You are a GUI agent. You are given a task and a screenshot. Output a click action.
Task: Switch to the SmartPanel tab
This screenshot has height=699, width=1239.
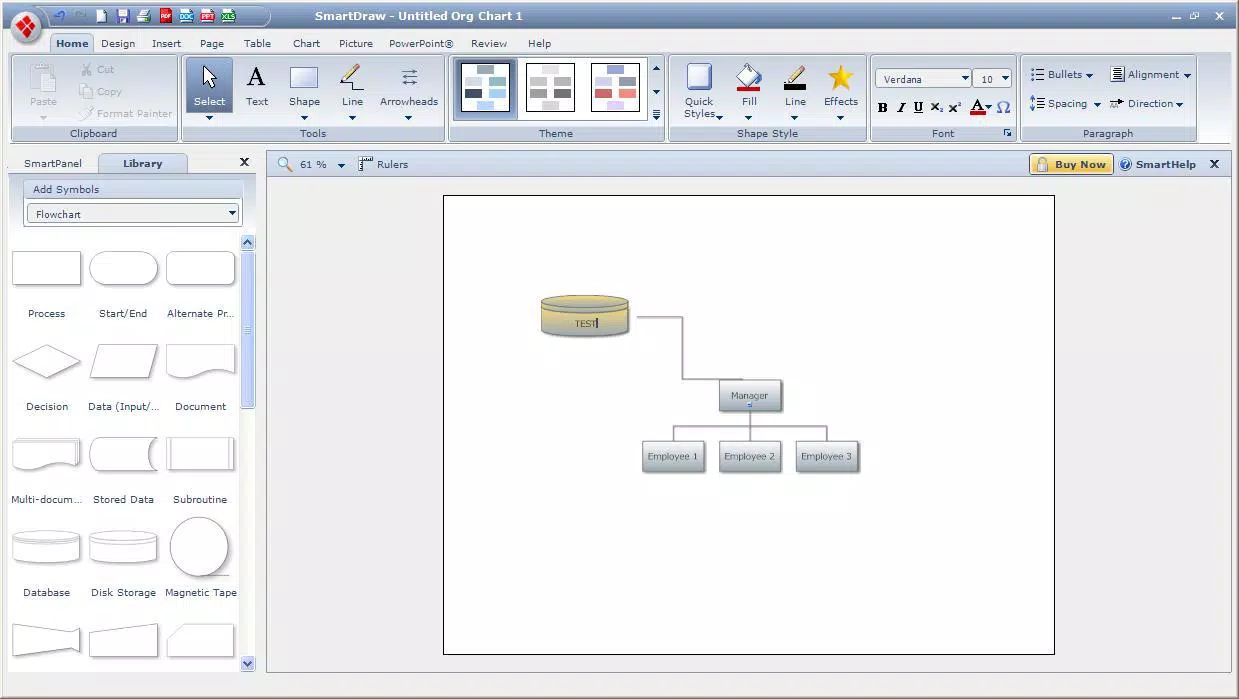(x=53, y=163)
